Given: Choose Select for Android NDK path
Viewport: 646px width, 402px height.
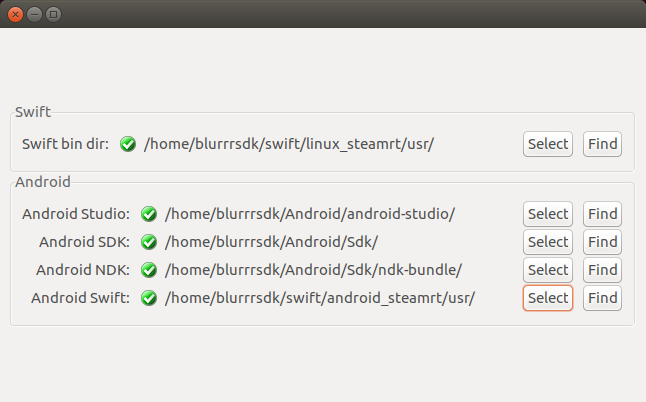Looking at the screenshot, I should click(547, 270).
